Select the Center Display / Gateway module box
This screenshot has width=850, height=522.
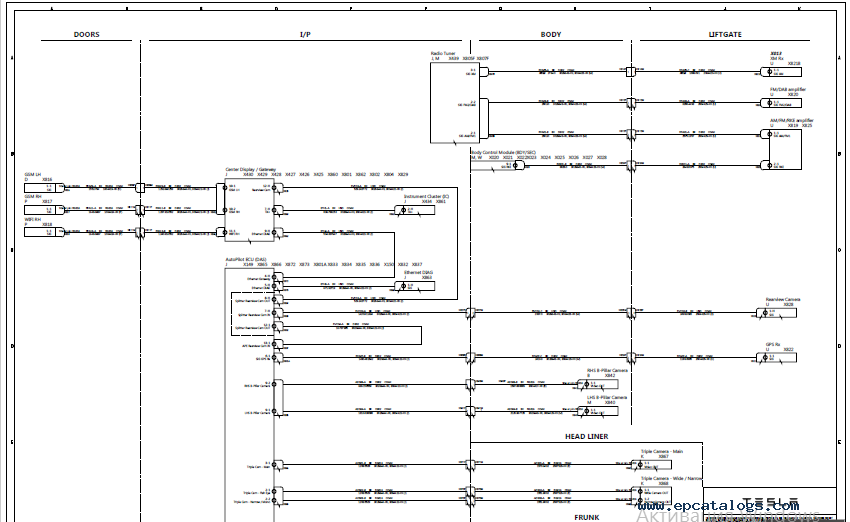coord(249,211)
